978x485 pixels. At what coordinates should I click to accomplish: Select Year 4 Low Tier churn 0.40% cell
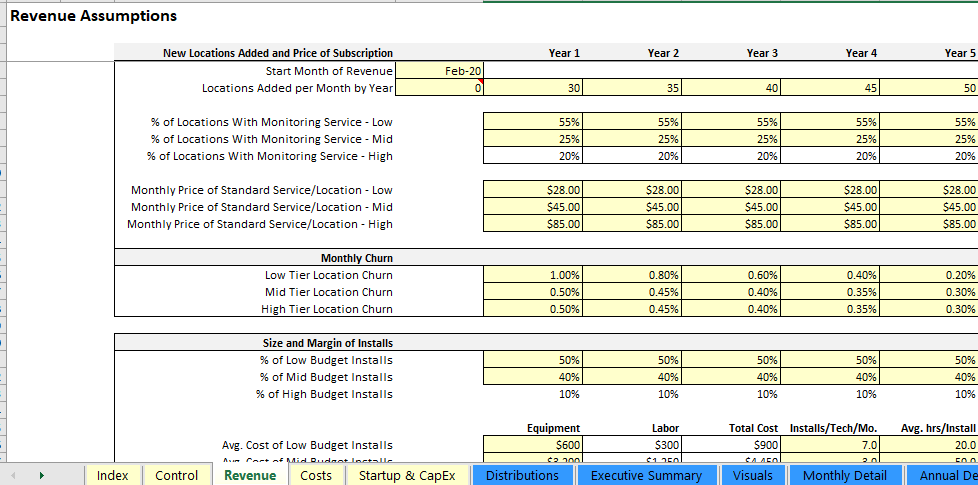830,275
